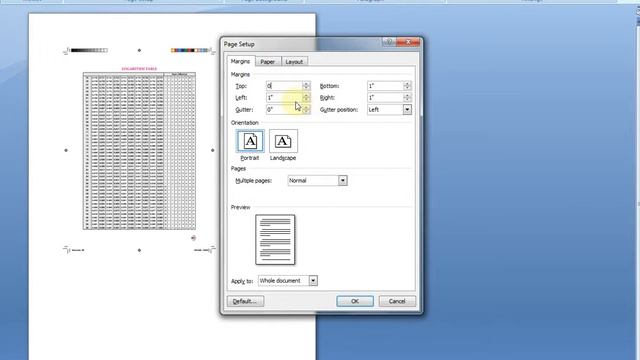The height and width of the screenshot is (360, 640).
Task: Click the Top margin input field
Action: pos(284,86)
